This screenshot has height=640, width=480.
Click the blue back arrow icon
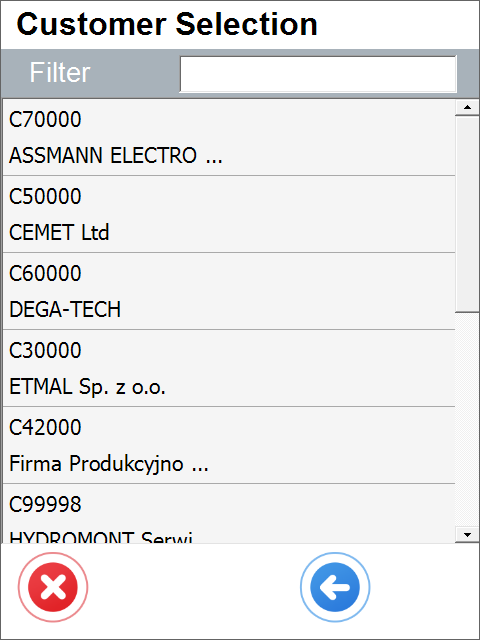click(x=335, y=587)
